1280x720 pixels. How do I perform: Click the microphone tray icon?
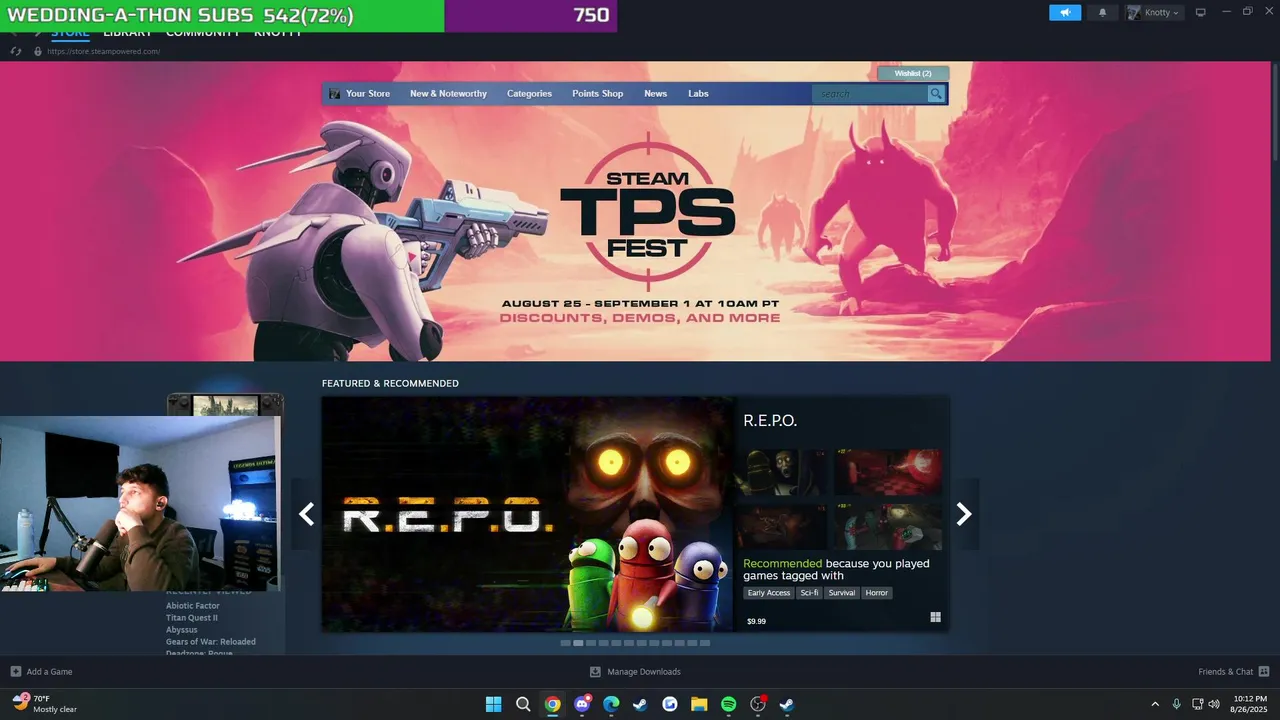[1177, 704]
